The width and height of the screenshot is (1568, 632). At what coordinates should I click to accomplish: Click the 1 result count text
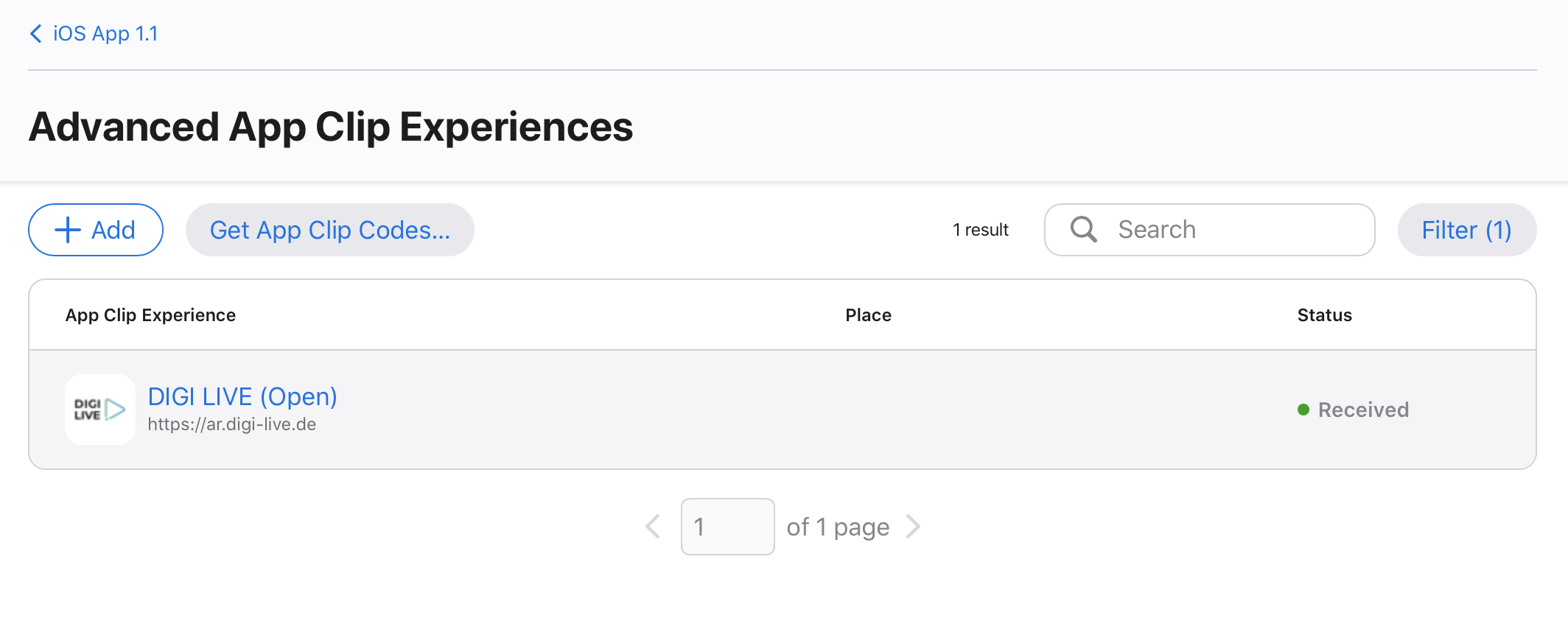(980, 231)
